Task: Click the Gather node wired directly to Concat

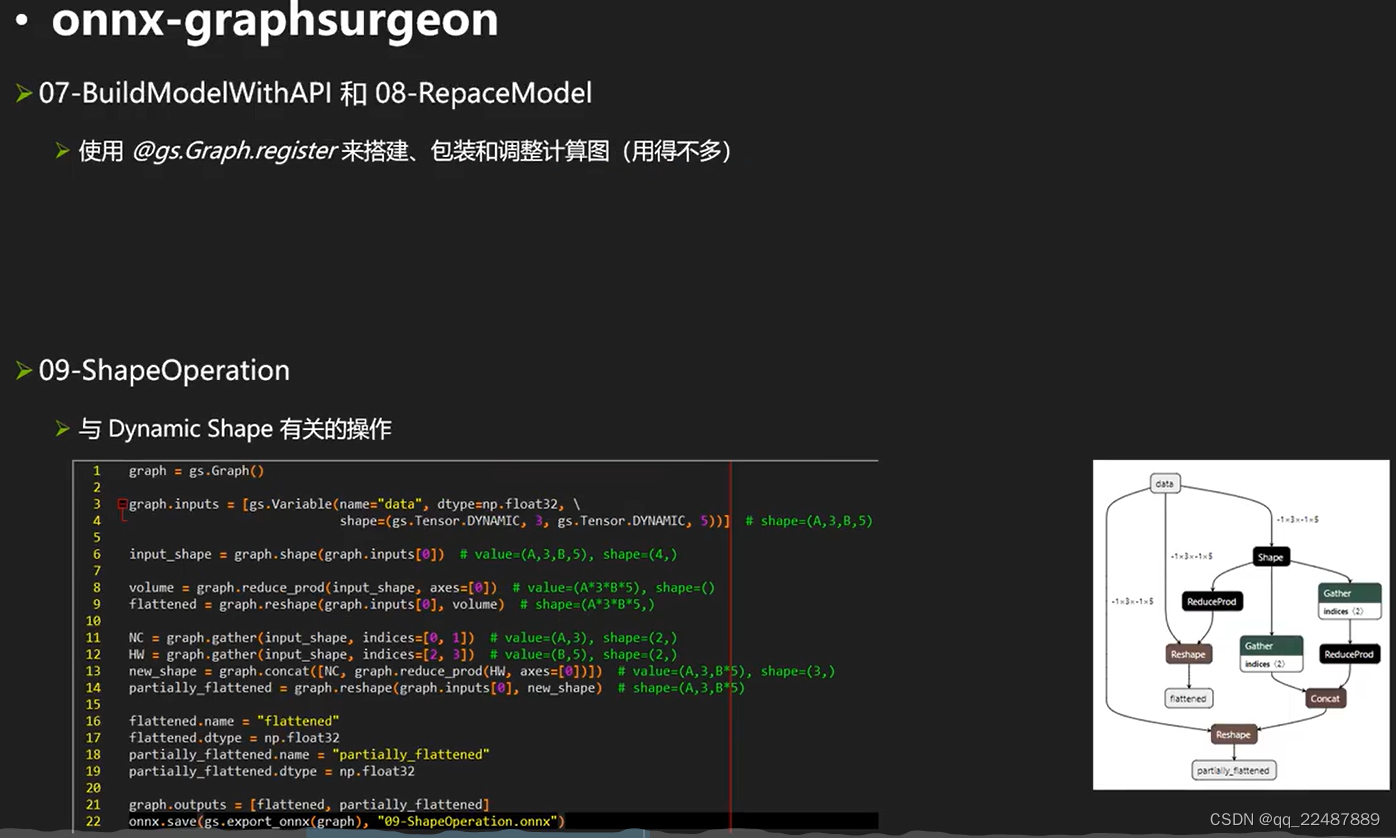Action: [1272, 654]
